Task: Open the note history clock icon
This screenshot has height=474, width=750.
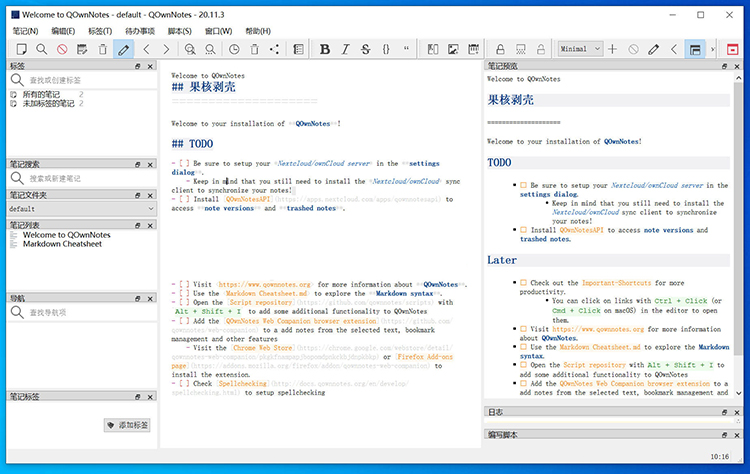Action: [x=234, y=49]
